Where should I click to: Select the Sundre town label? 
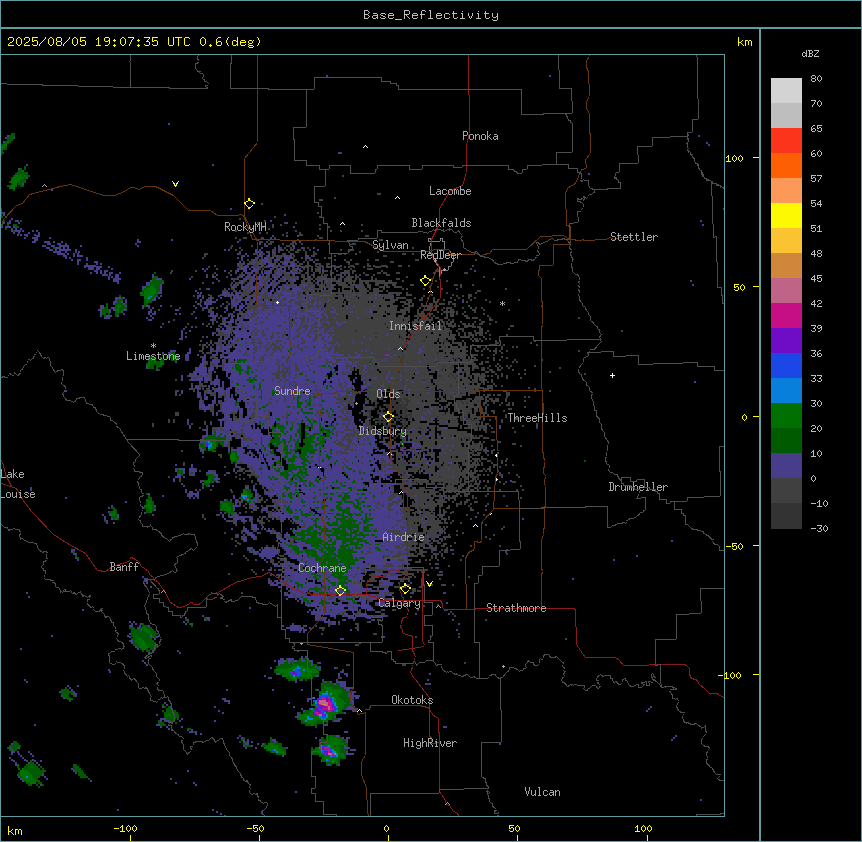point(292,391)
